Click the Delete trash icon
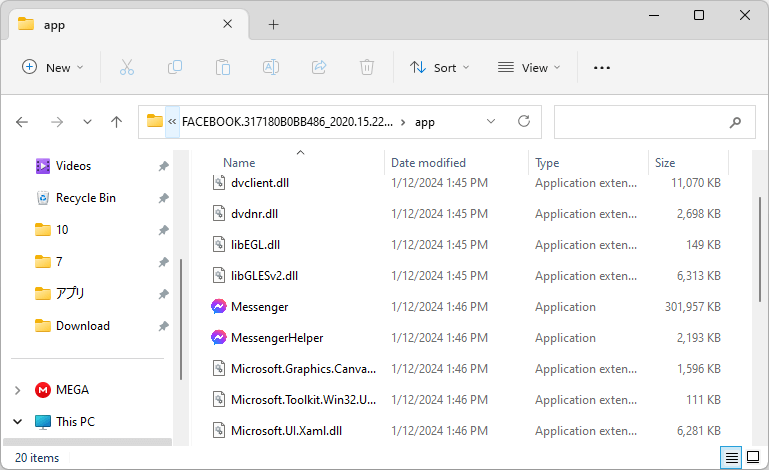This screenshot has height=470, width=769. pos(367,67)
